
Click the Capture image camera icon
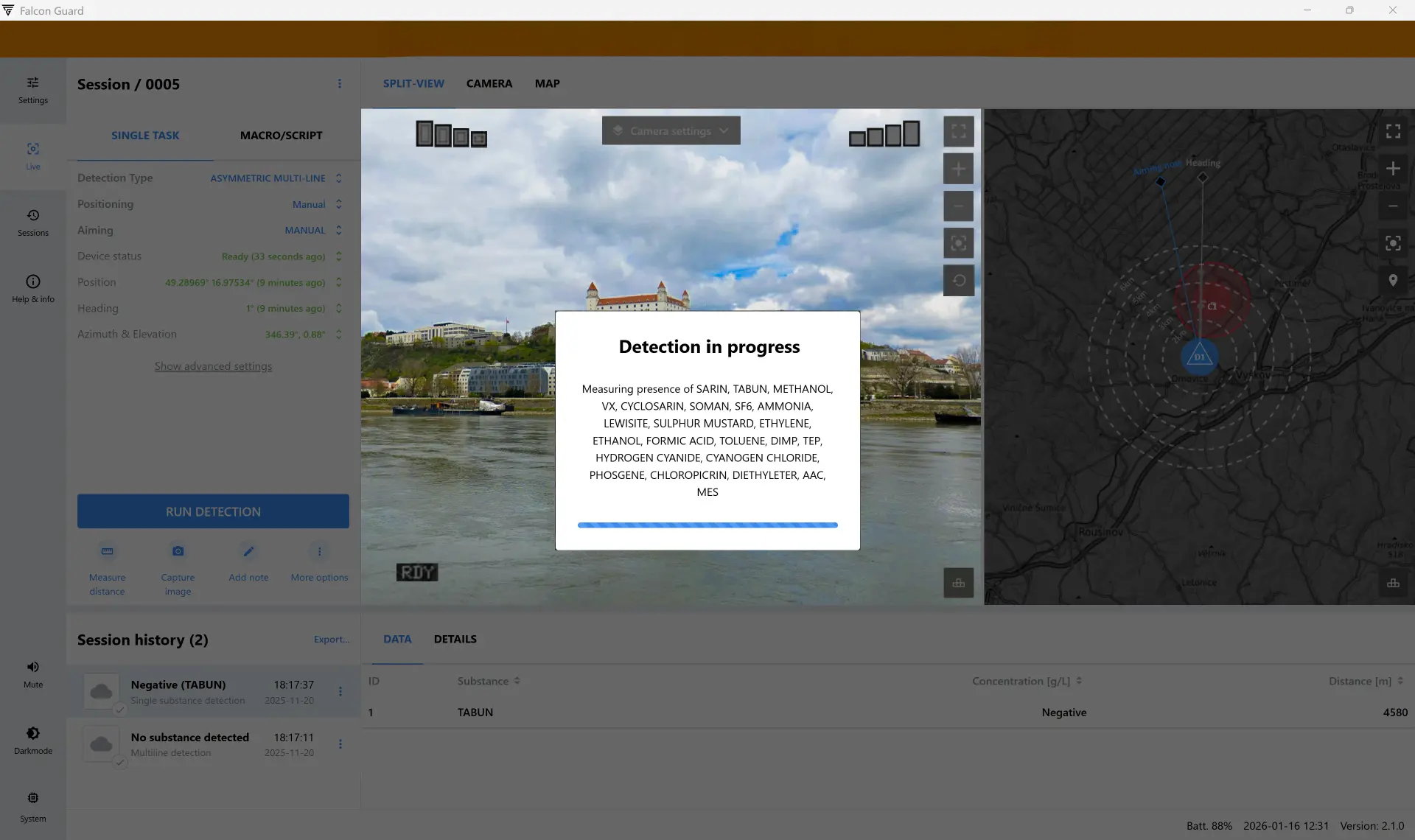[178, 551]
